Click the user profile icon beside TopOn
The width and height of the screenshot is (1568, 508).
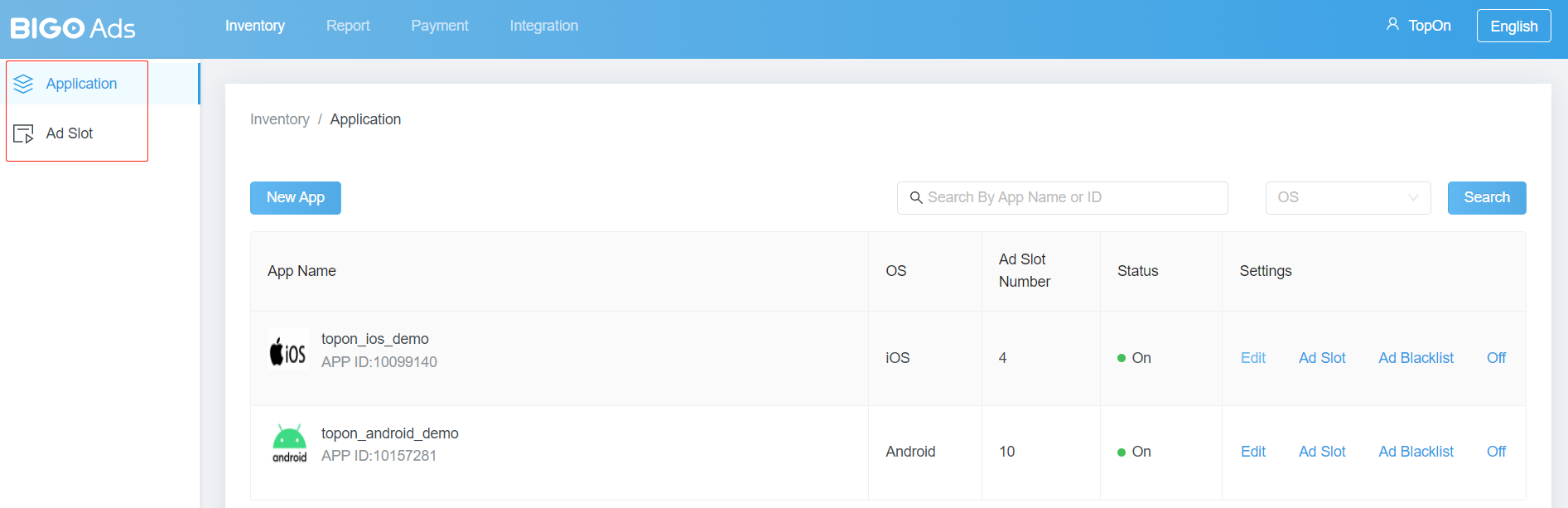point(1392,25)
